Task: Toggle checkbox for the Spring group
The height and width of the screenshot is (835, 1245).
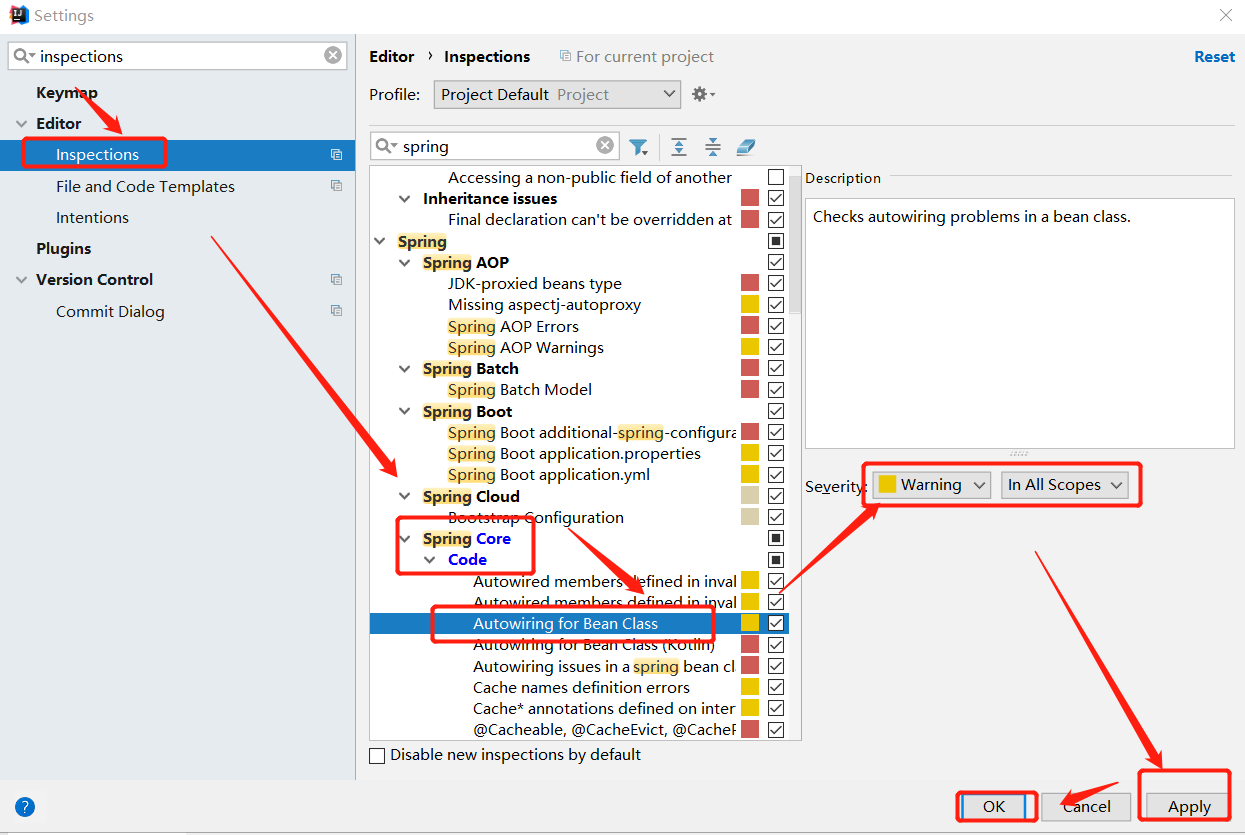Action: coord(776,241)
